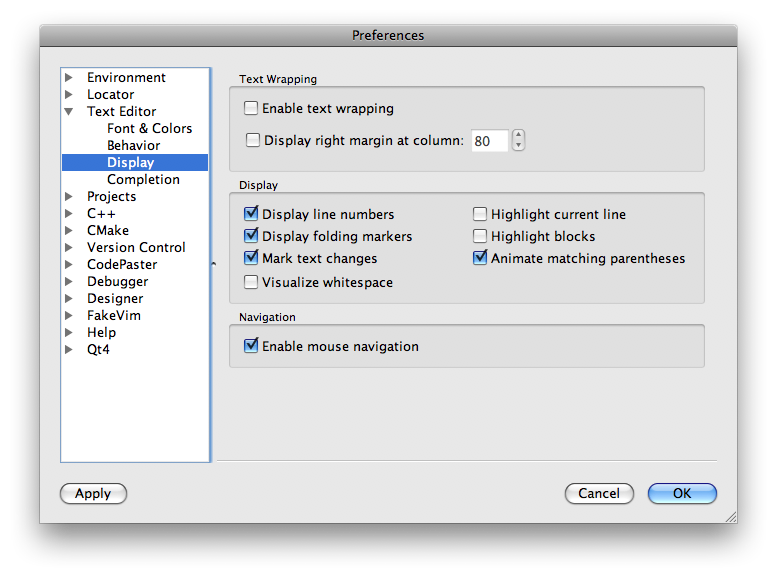Image resolution: width=777 pixels, height=578 pixels.
Task: Uncheck Enable mouse navigation
Action: (251, 346)
